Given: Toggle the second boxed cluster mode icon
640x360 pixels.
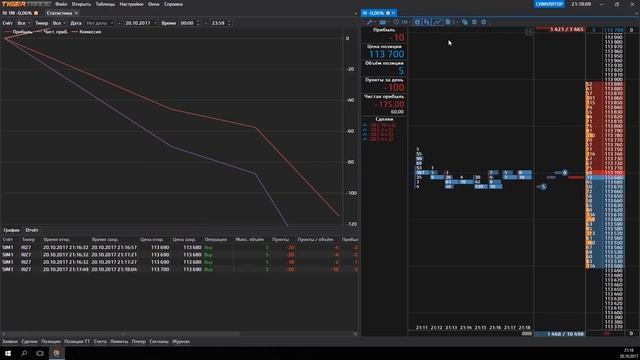Looking at the screenshot, I should (427, 22).
